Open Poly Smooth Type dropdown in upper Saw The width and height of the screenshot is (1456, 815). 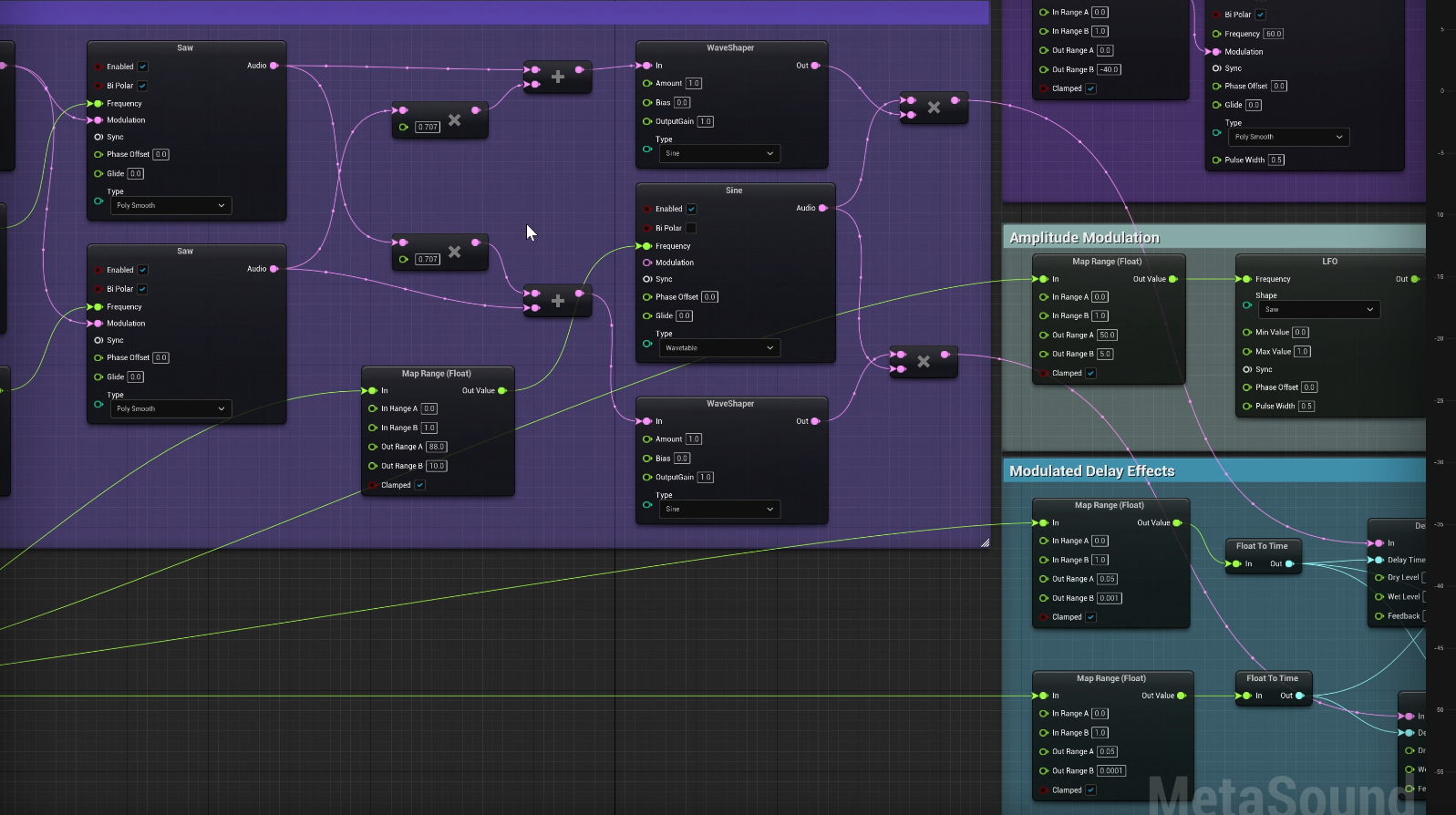tap(170, 206)
